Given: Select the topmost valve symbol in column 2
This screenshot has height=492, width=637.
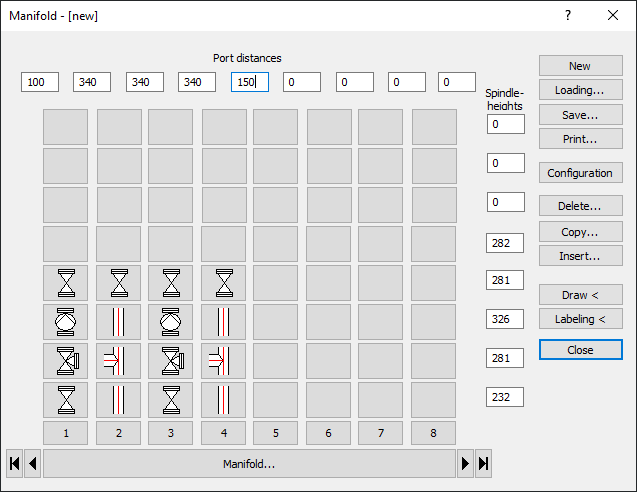Looking at the screenshot, I should [119, 283].
